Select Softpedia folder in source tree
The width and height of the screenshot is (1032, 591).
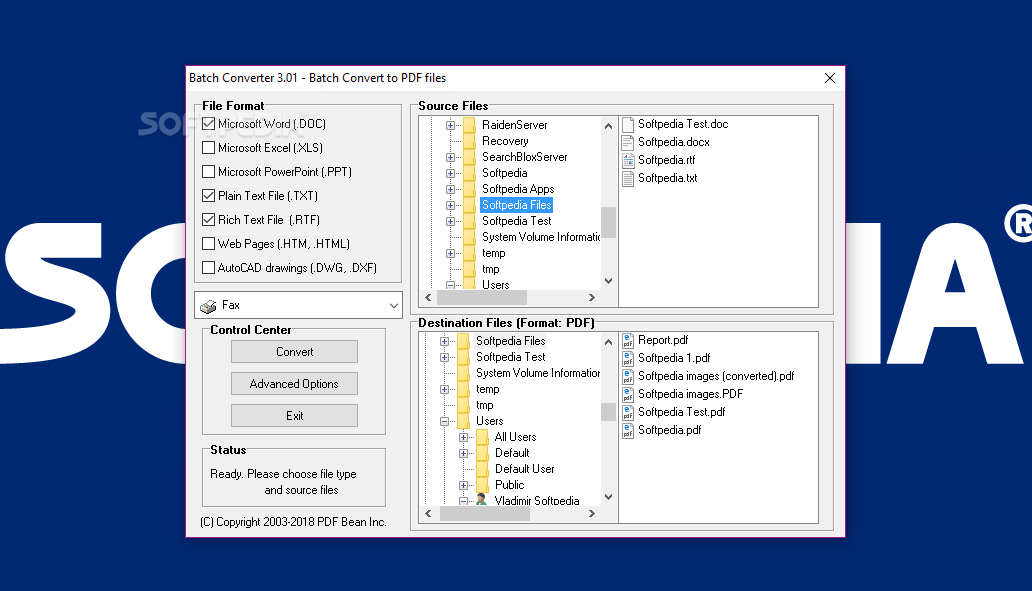pos(505,173)
